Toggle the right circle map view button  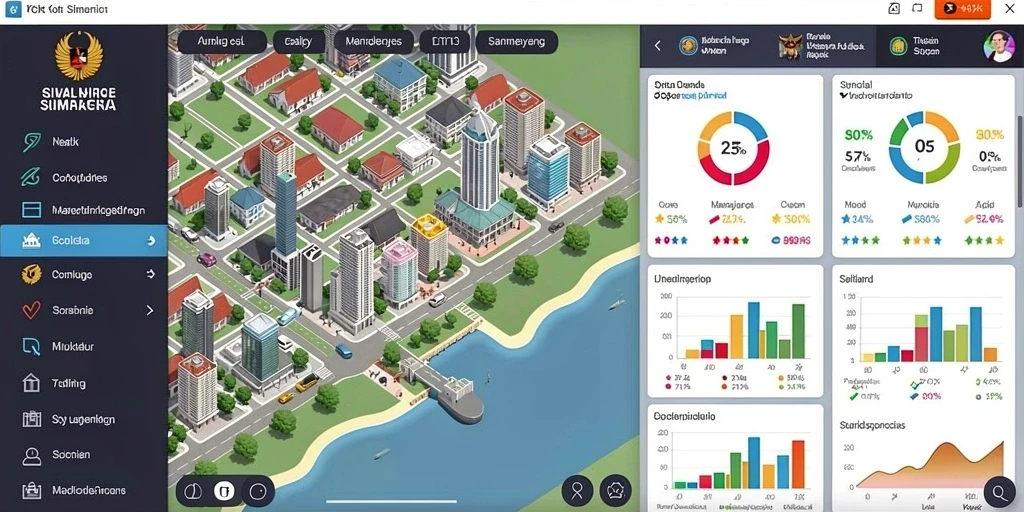(258, 490)
